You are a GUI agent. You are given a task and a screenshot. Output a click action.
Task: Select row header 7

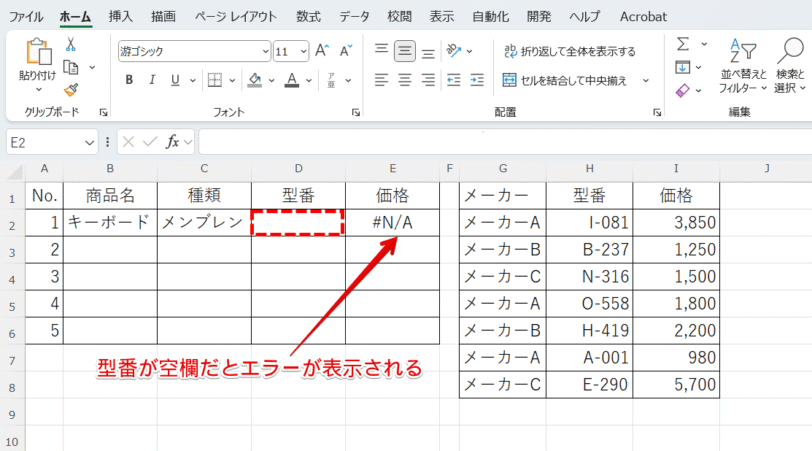tap(12, 360)
